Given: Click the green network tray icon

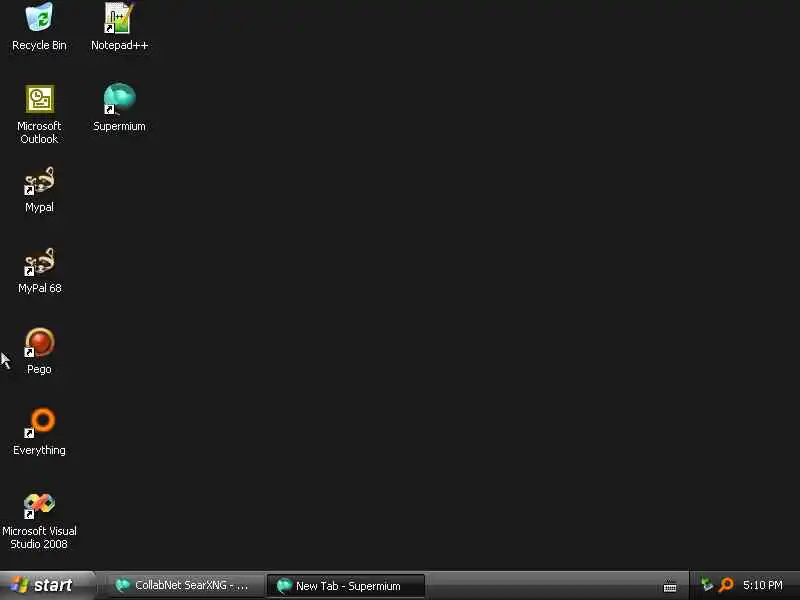Looking at the screenshot, I should click(x=706, y=585).
